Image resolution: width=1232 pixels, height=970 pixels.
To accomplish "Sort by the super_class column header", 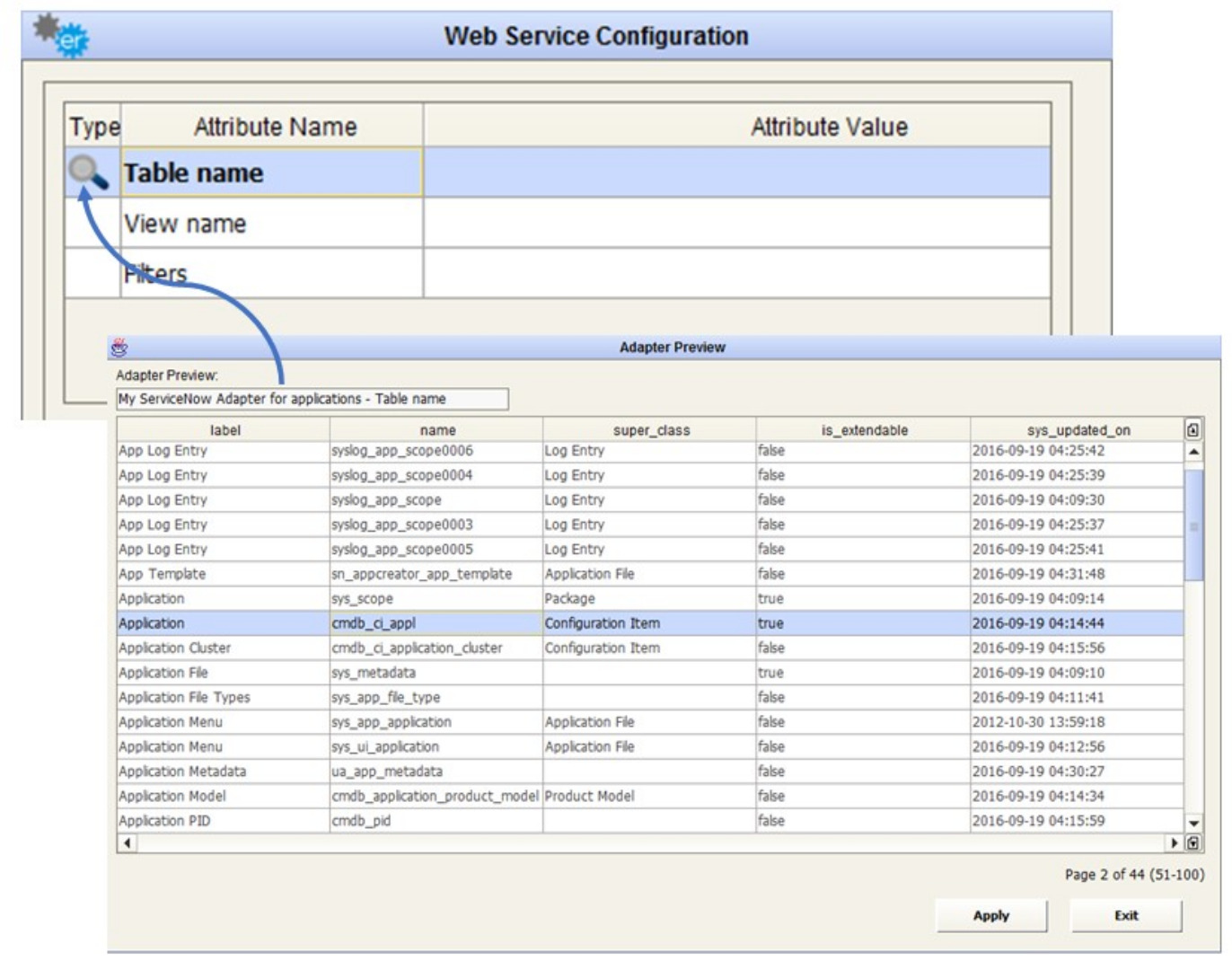I will point(650,430).
